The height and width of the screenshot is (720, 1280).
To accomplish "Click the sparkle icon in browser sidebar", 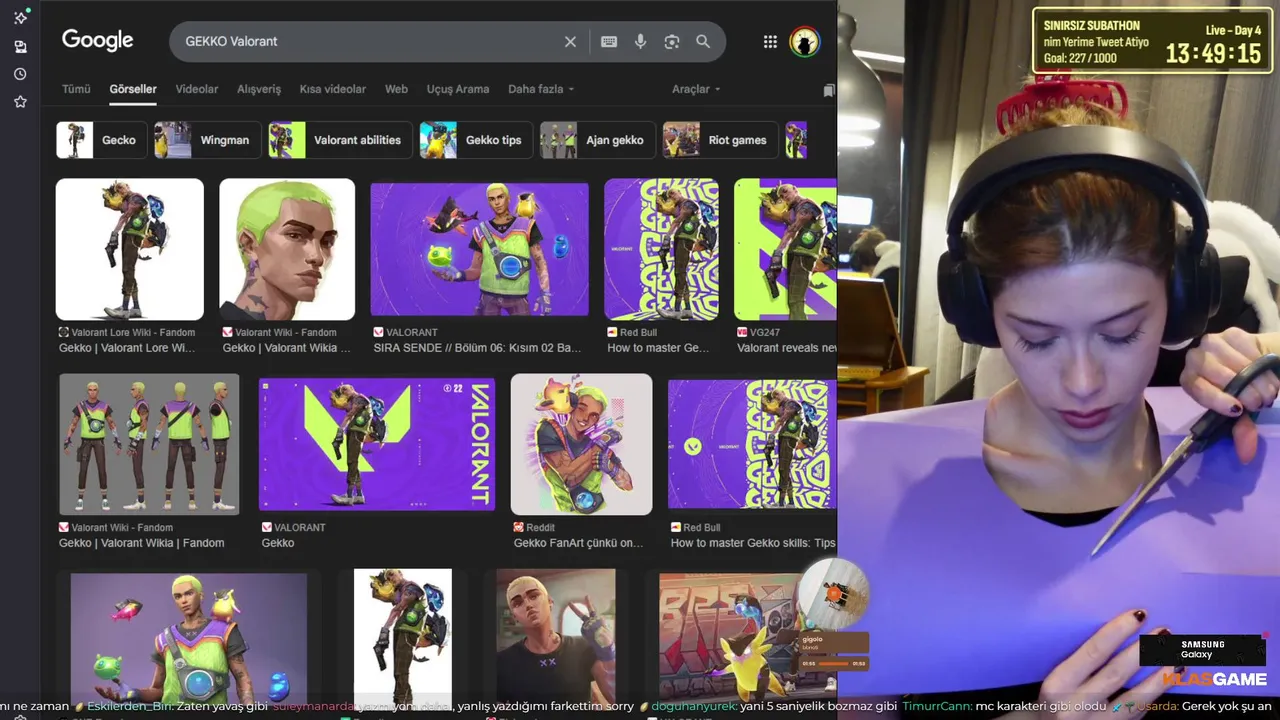I will [x=20, y=17].
